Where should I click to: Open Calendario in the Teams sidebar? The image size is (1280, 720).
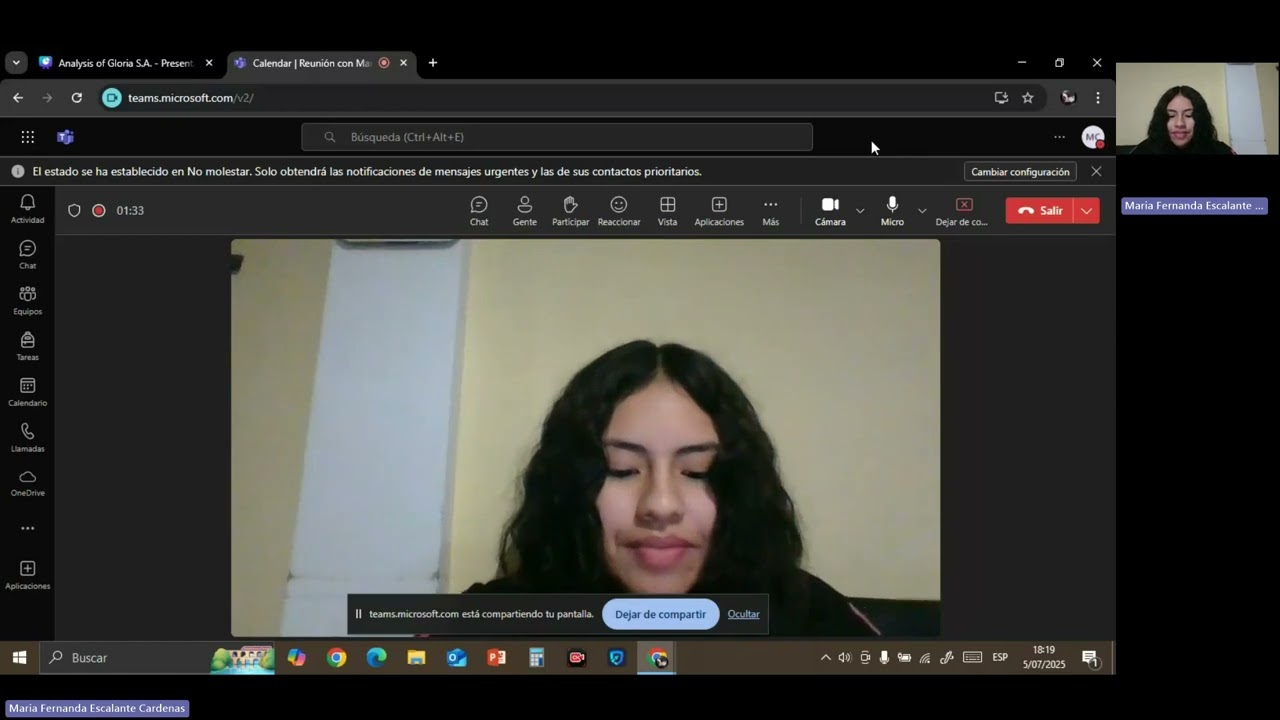coord(27,393)
